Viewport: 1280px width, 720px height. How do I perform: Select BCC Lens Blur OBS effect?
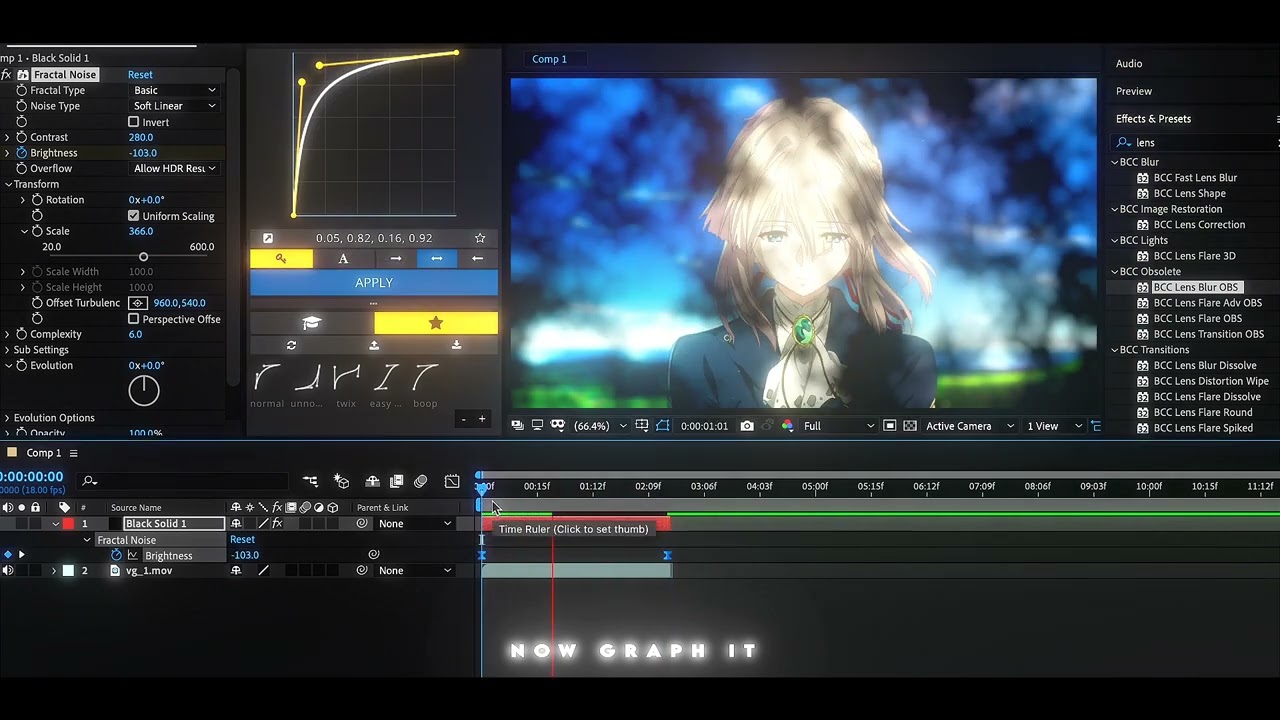(1195, 288)
